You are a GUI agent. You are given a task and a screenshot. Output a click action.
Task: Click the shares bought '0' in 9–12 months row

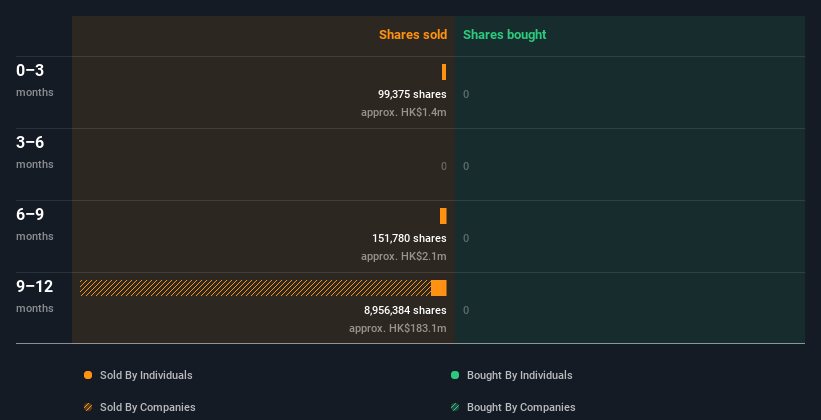[x=466, y=310]
